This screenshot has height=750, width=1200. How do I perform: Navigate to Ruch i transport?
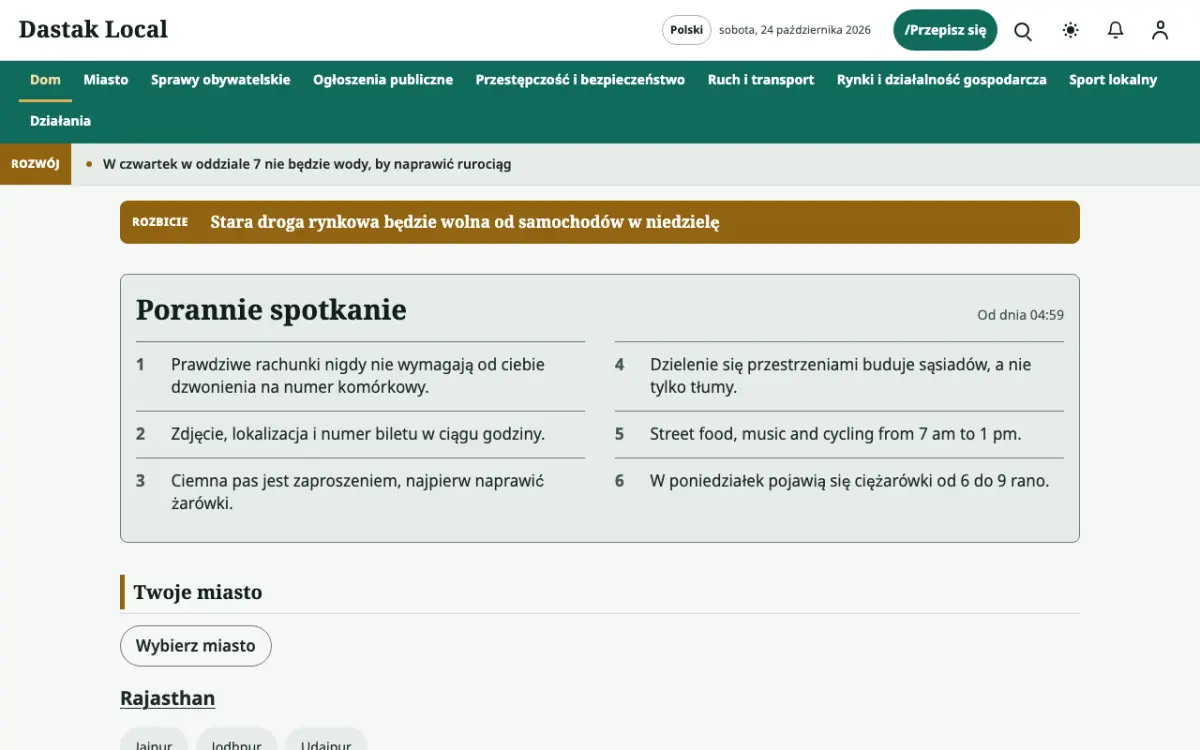[x=761, y=80]
